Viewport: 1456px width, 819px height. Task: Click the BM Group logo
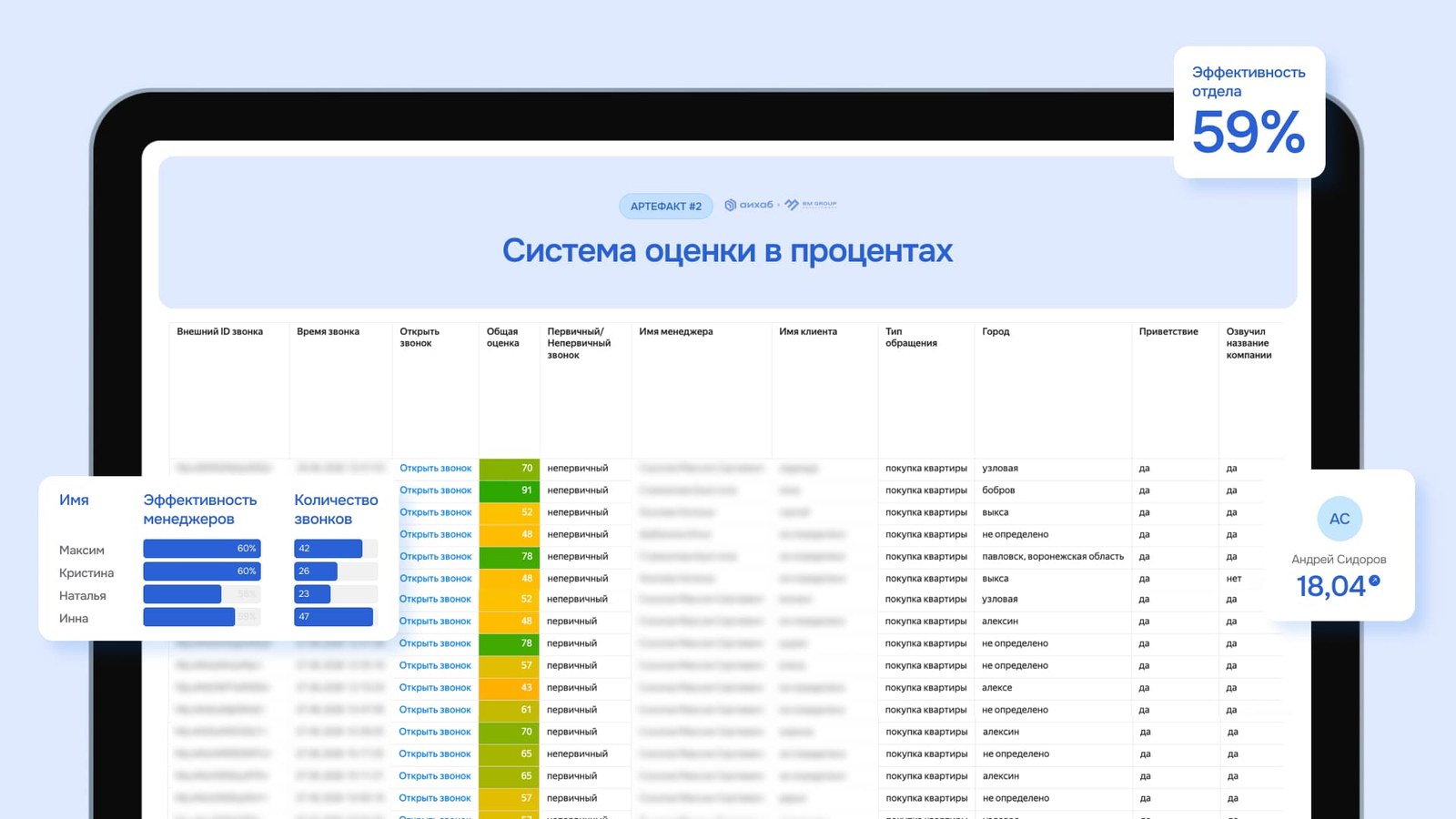point(811,205)
